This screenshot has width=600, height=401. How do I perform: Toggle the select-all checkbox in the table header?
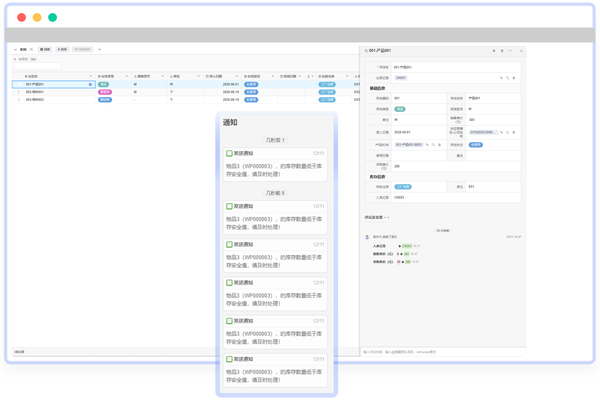point(19,76)
